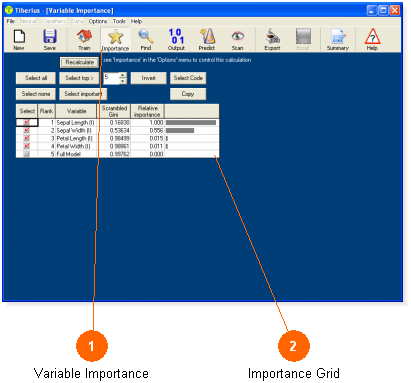Click the Petal Length importance bar

pos(167,138)
